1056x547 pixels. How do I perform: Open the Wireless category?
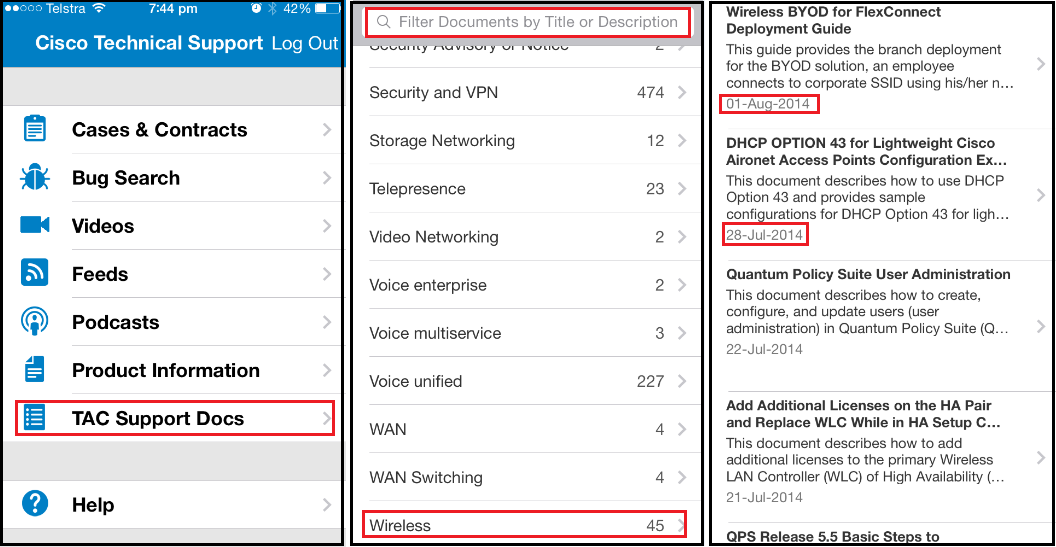click(524, 525)
